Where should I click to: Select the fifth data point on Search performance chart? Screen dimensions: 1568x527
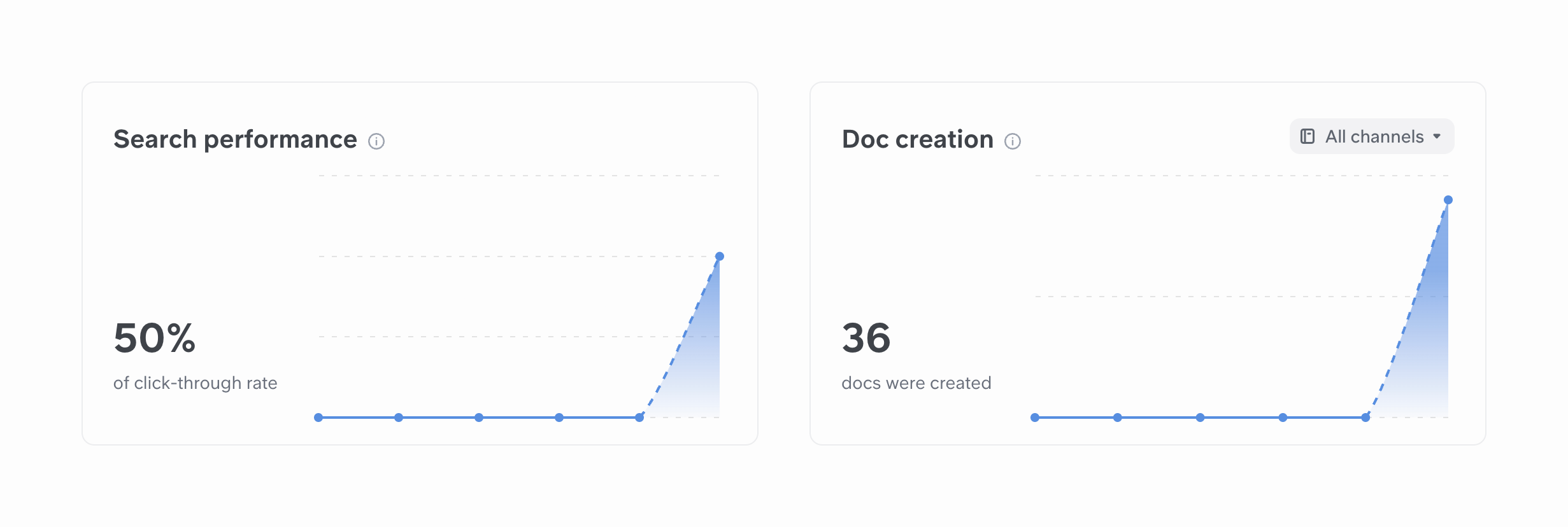(639, 418)
